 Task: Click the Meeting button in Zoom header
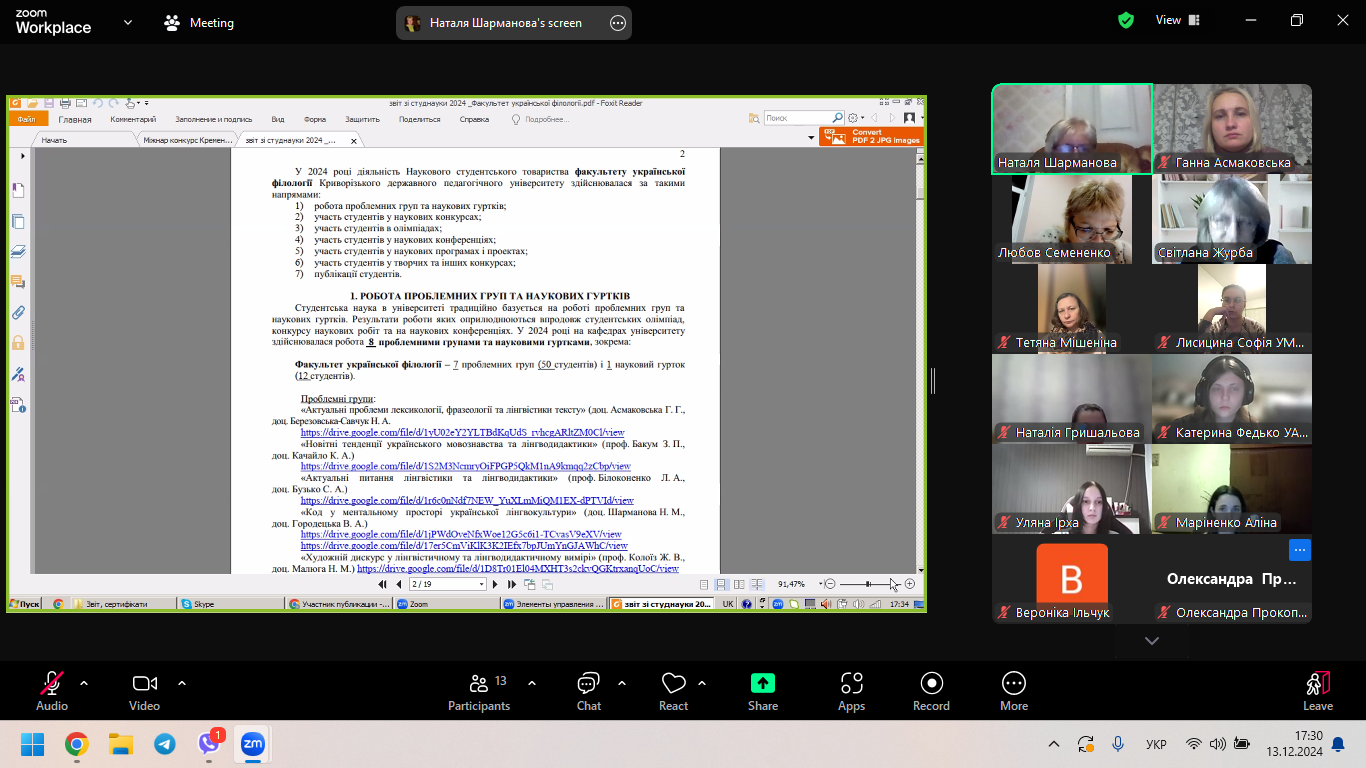tap(199, 22)
